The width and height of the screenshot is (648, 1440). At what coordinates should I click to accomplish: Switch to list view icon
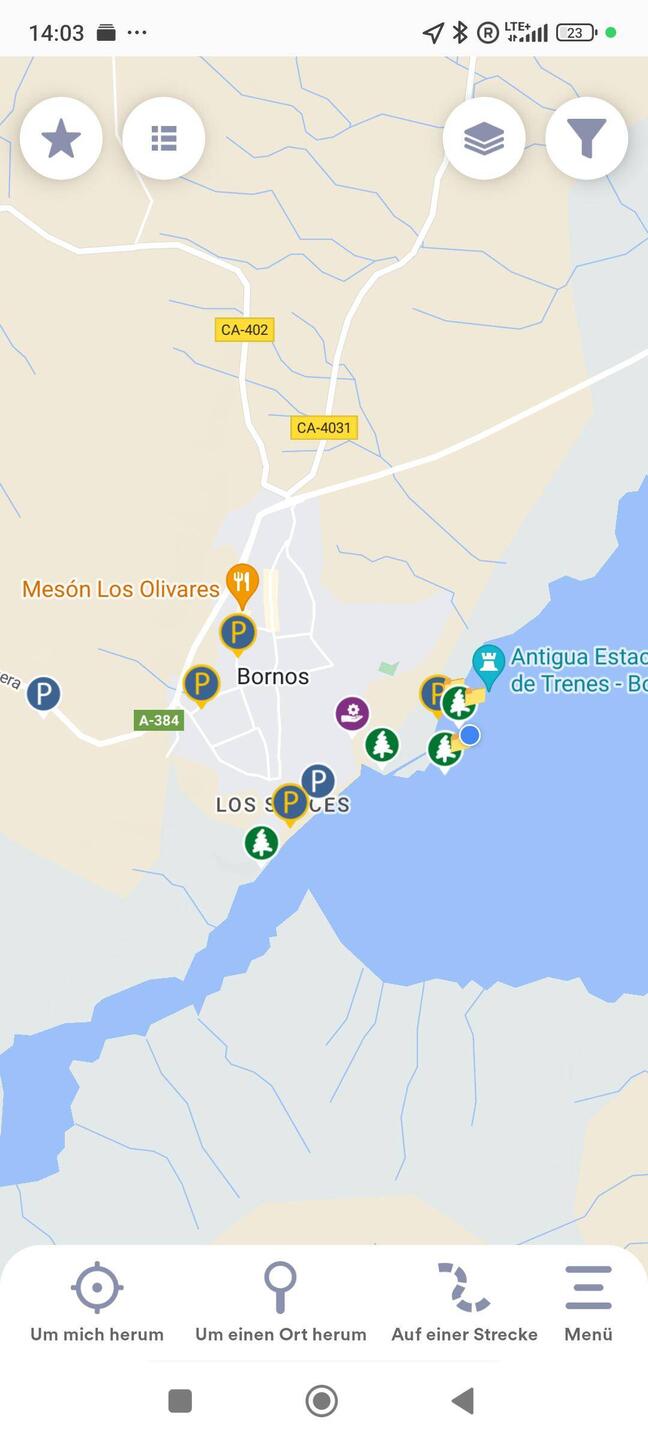164,138
